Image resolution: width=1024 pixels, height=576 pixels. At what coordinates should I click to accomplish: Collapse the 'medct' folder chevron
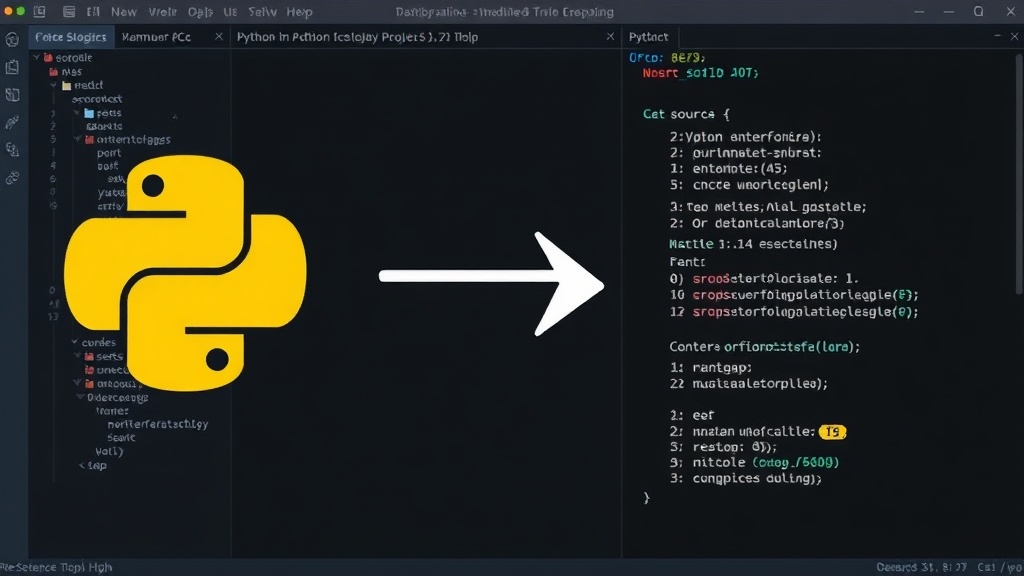pos(54,85)
